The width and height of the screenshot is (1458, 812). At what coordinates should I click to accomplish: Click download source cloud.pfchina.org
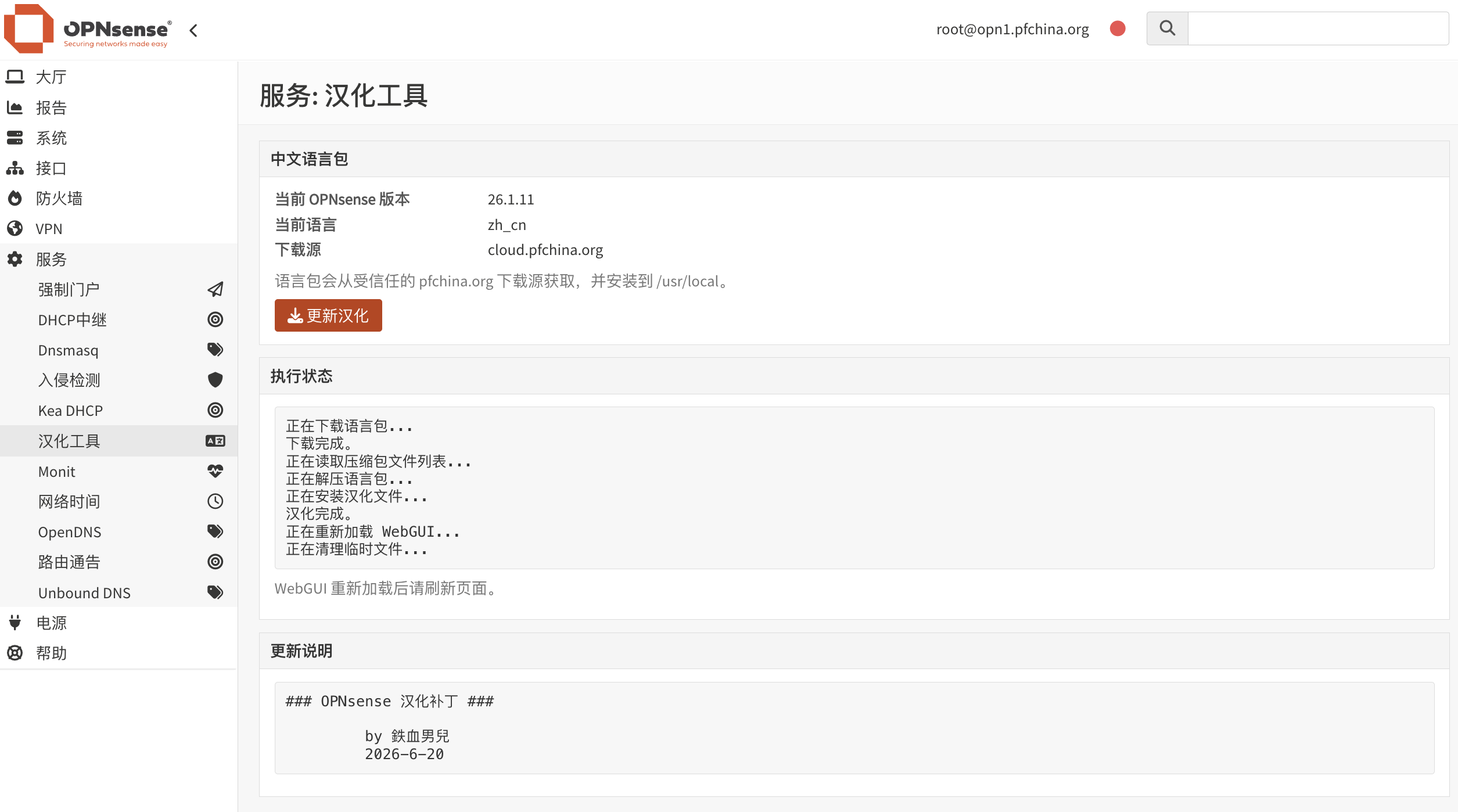point(545,250)
